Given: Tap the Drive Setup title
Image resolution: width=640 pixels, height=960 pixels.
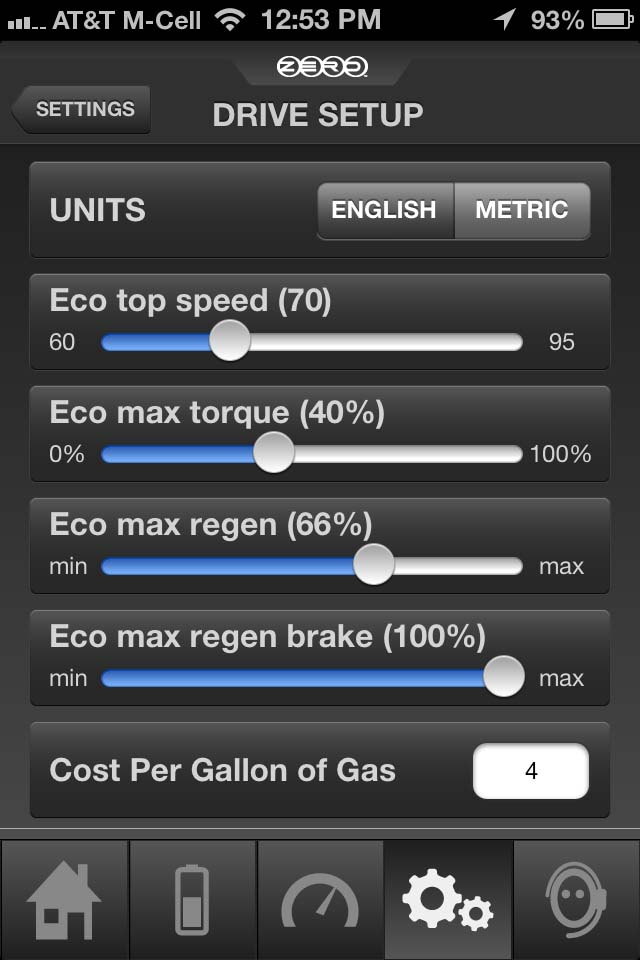Looking at the screenshot, I should (x=318, y=115).
